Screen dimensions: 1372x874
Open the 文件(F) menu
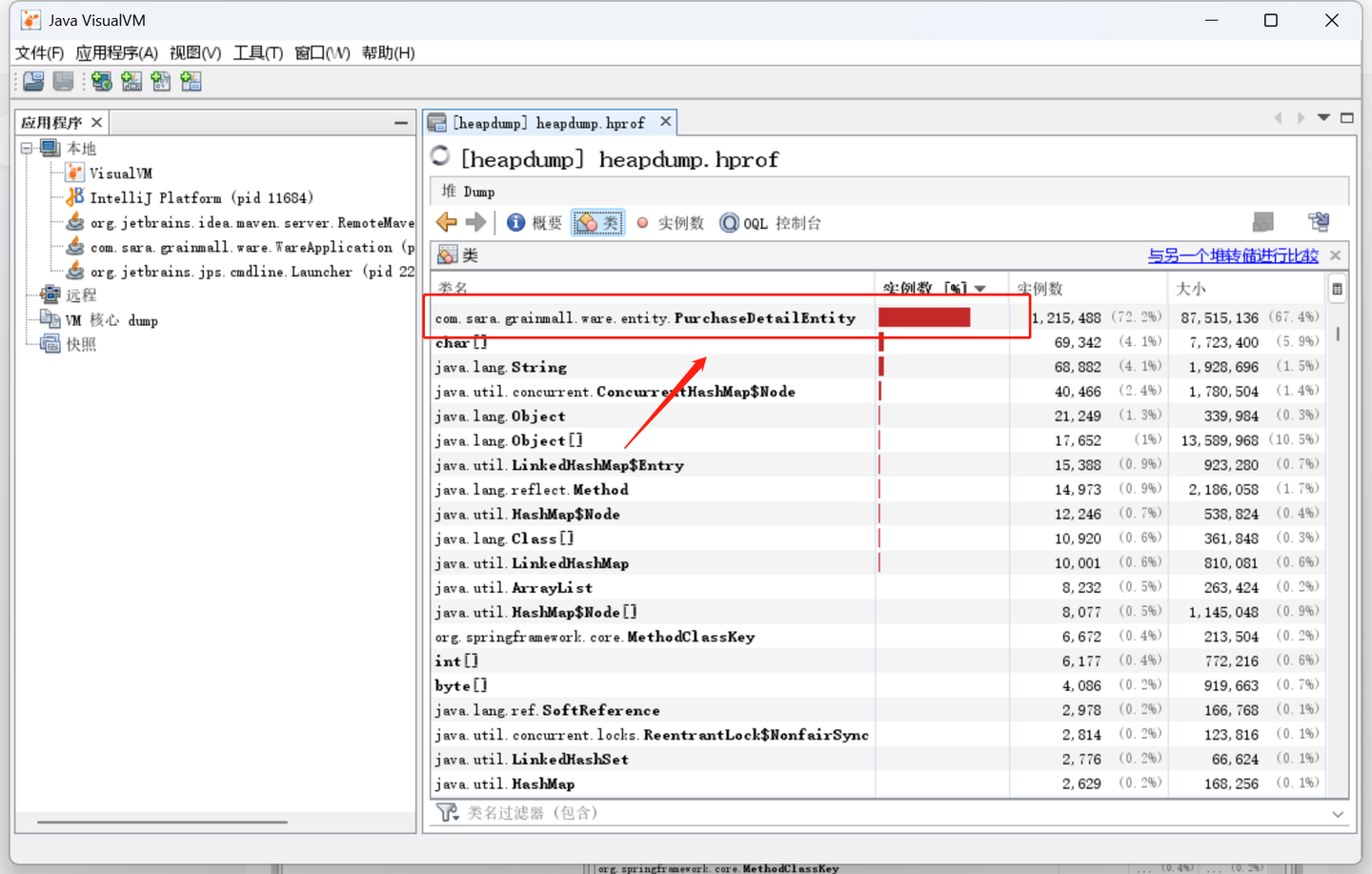pos(39,52)
